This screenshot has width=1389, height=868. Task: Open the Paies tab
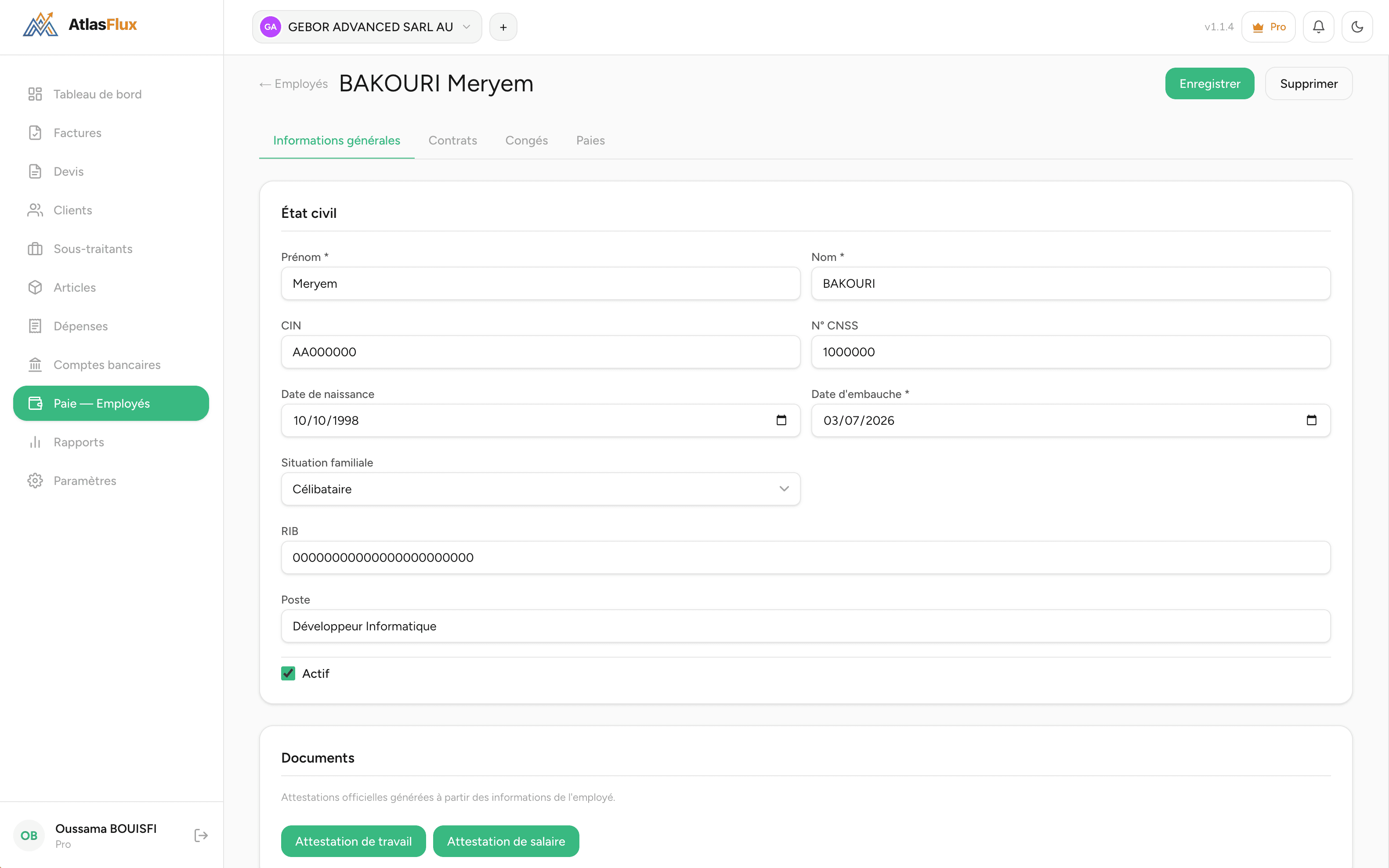coord(590,141)
